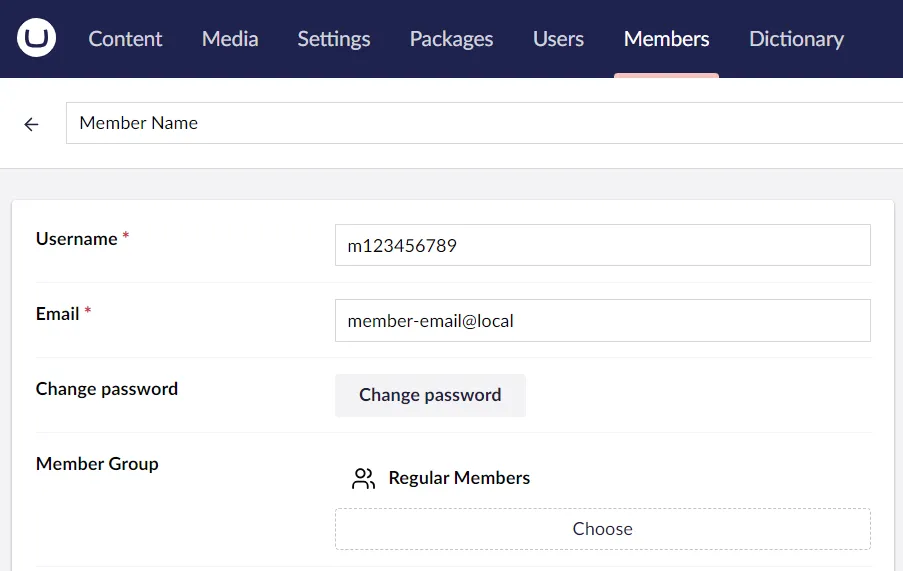Open the Dictionary section
This screenshot has height=571, width=903.
[x=796, y=39]
